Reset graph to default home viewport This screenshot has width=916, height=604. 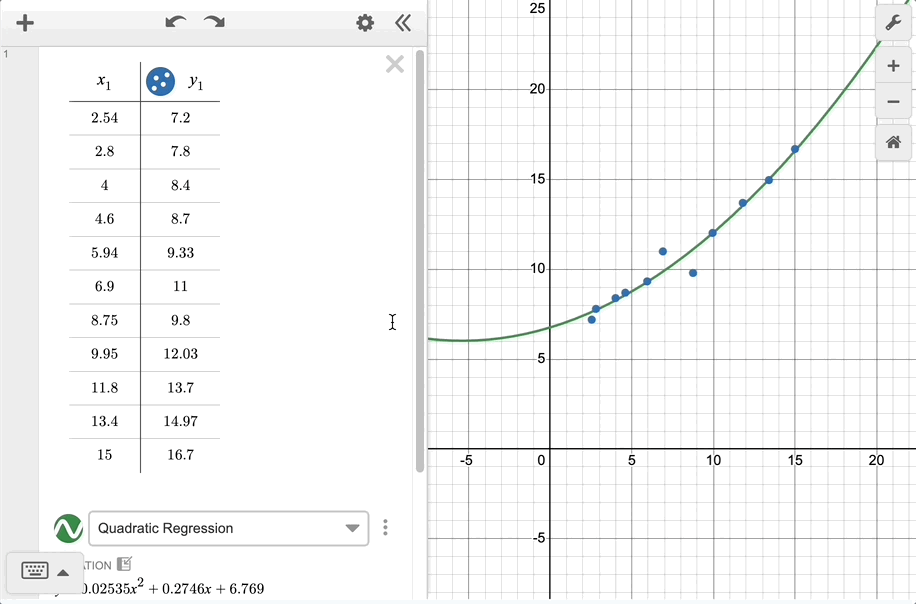coord(893,143)
